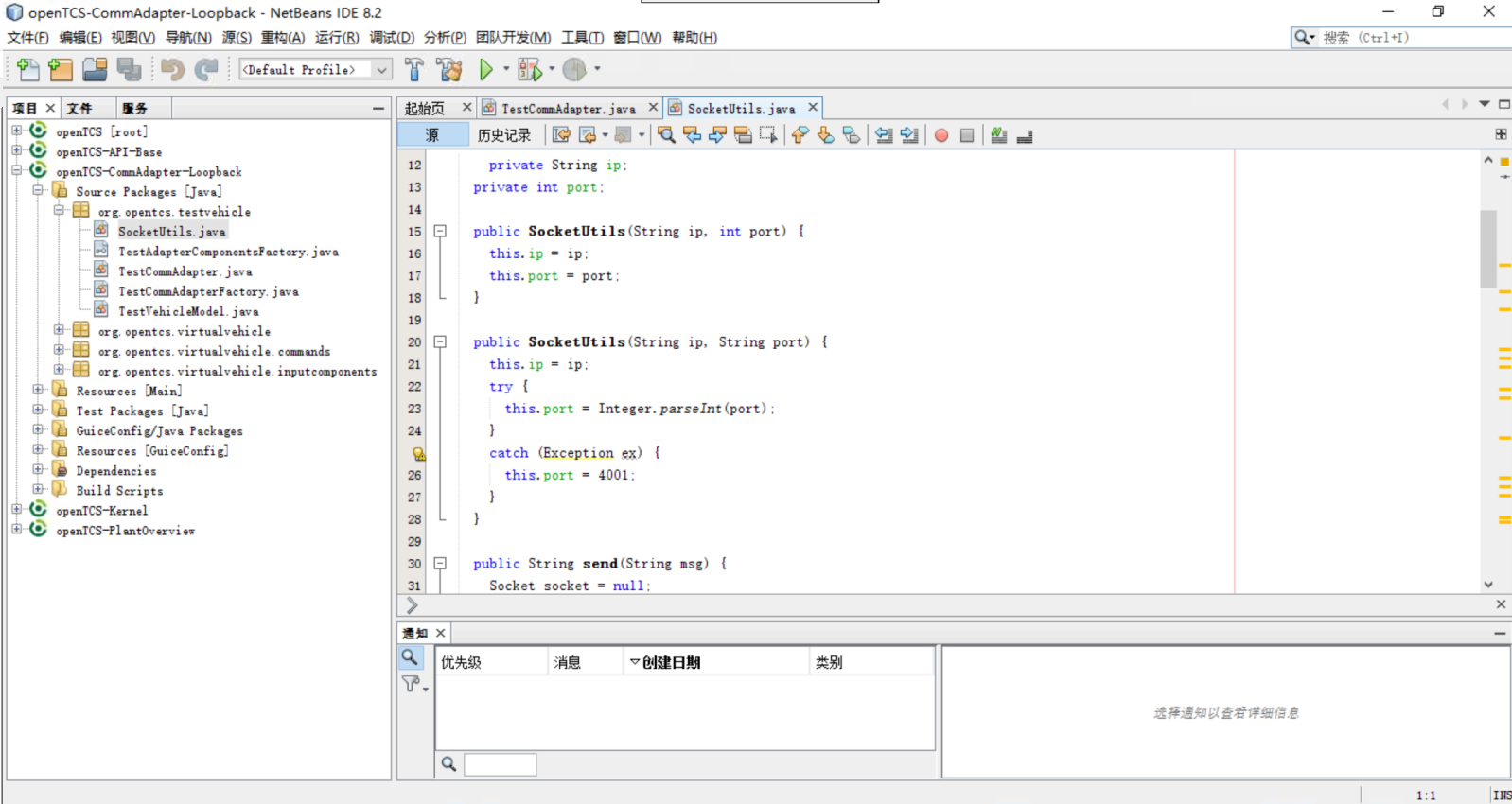1512x804 pixels.
Task: Click Shift Line Left icon
Action: click(x=884, y=135)
